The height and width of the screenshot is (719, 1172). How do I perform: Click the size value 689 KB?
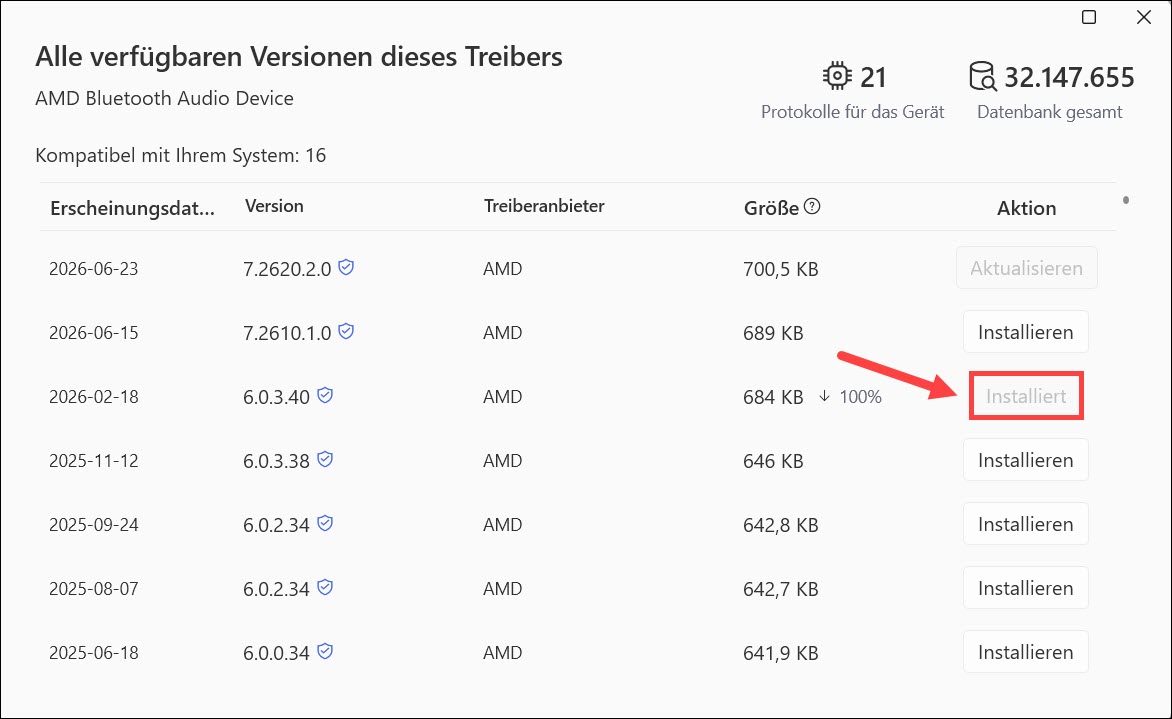tap(773, 333)
